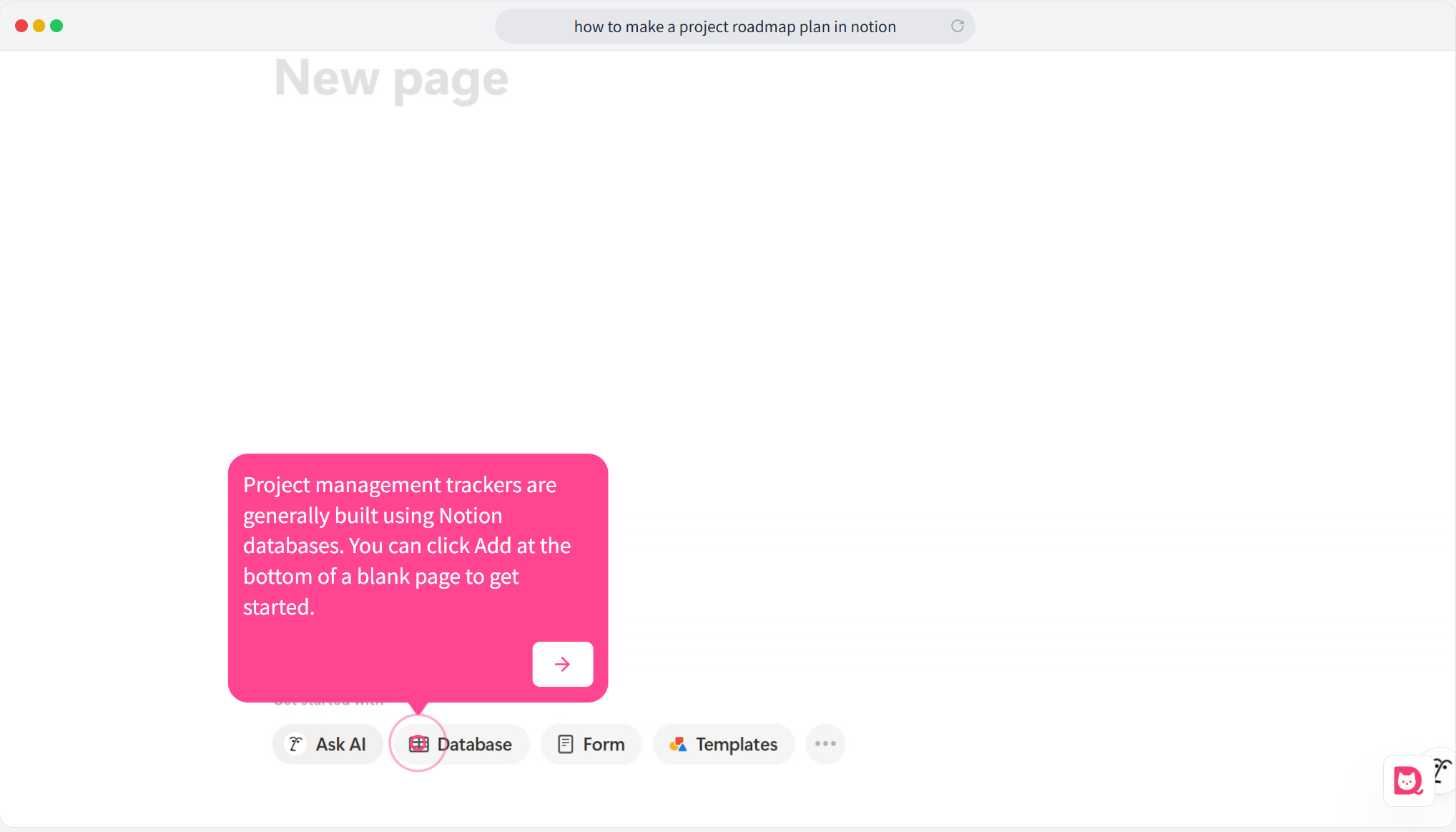Minimize the window with the yellow button
1456x832 pixels.
click(x=39, y=26)
